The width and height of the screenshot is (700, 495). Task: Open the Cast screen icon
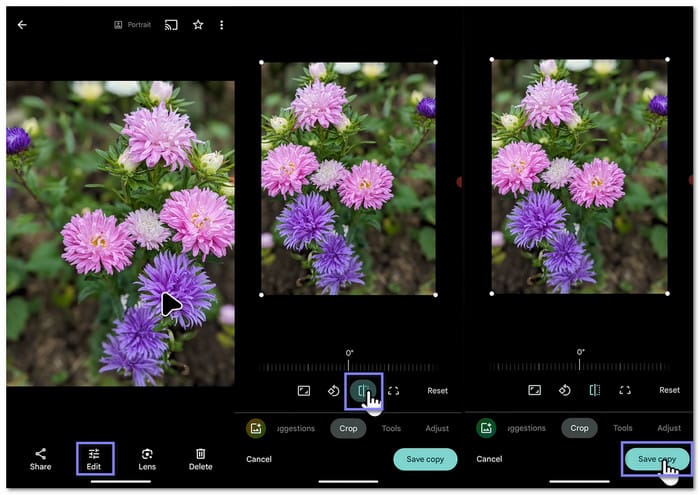(x=171, y=25)
